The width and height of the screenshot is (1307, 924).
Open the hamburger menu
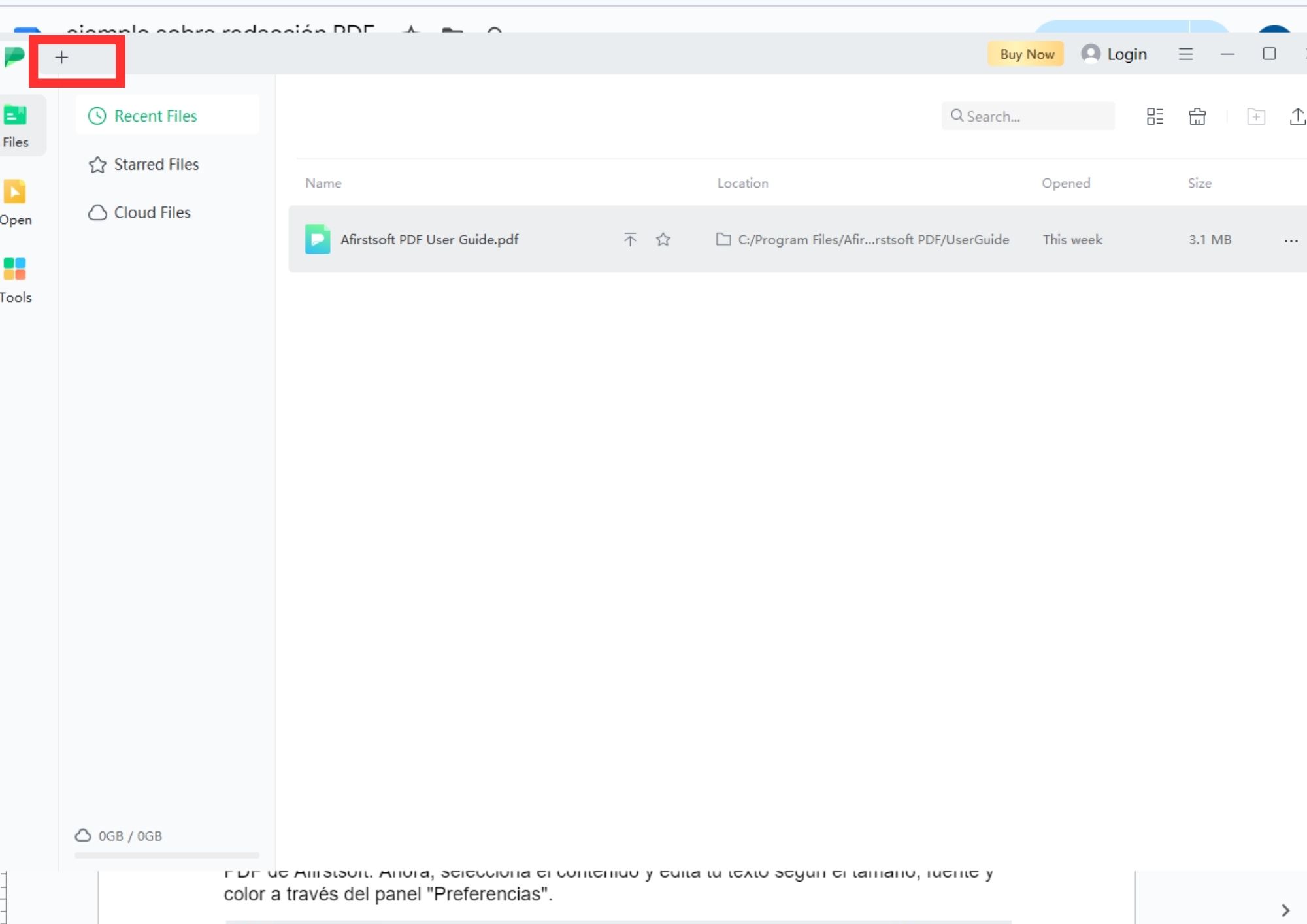pyautogui.click(x=1185, y=54)
